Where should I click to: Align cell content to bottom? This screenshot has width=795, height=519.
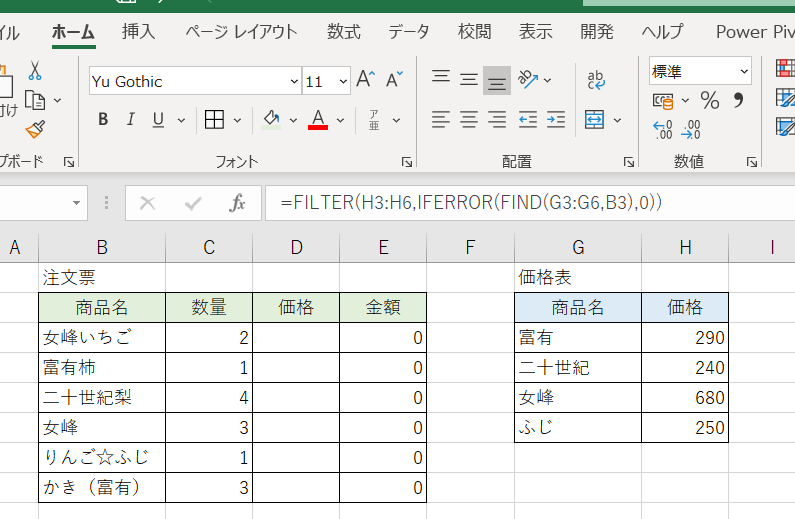point(496,82)
